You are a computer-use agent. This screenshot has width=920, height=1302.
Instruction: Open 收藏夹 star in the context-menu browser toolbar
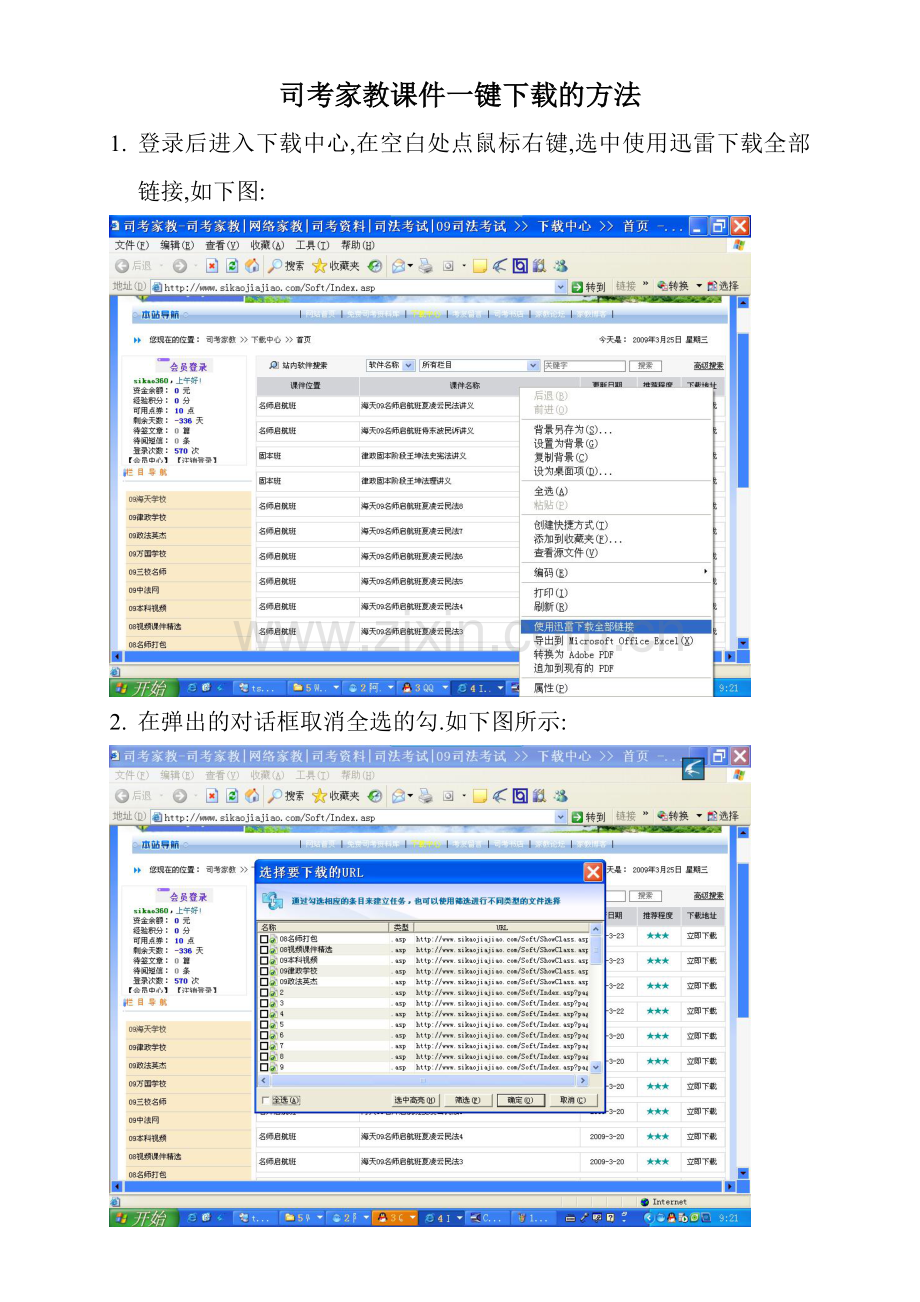tap(319, 266)
